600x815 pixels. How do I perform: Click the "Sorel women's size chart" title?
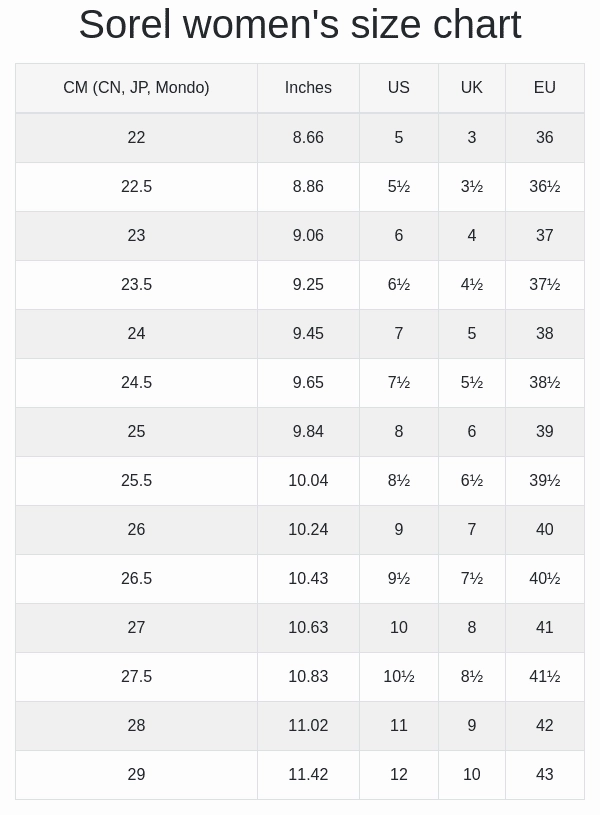tap(300, 25)
